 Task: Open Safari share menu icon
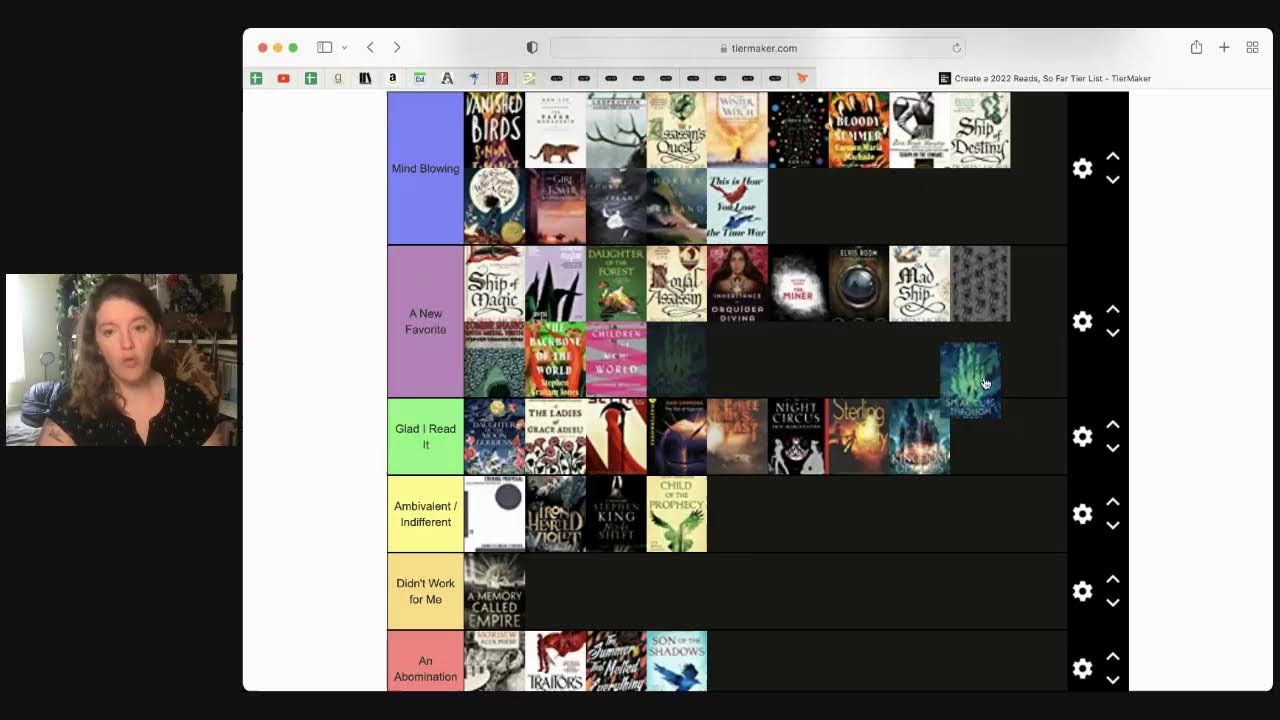1196,47
